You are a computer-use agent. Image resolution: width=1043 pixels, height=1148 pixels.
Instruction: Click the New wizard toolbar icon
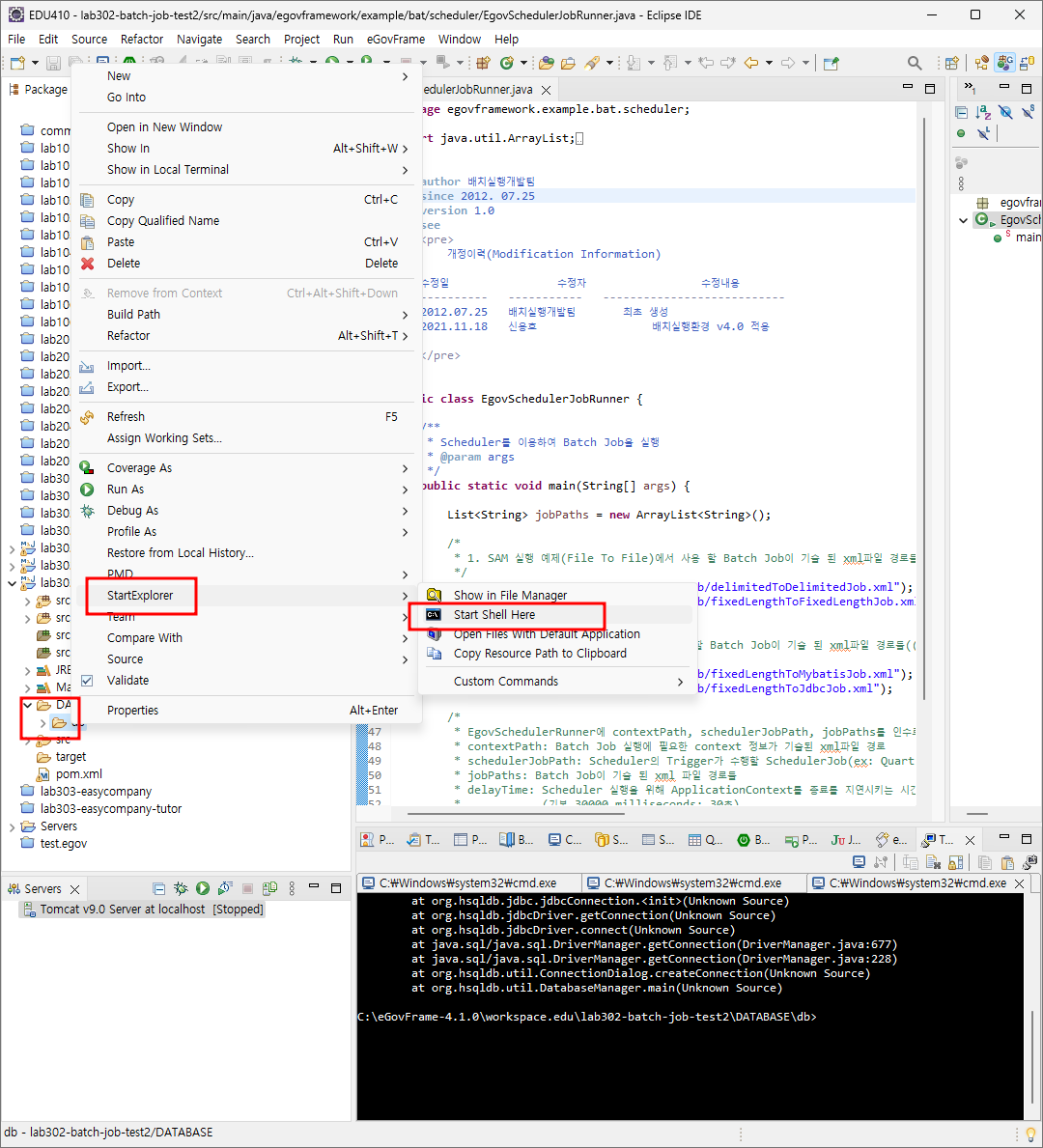click(x=17, y=63)
